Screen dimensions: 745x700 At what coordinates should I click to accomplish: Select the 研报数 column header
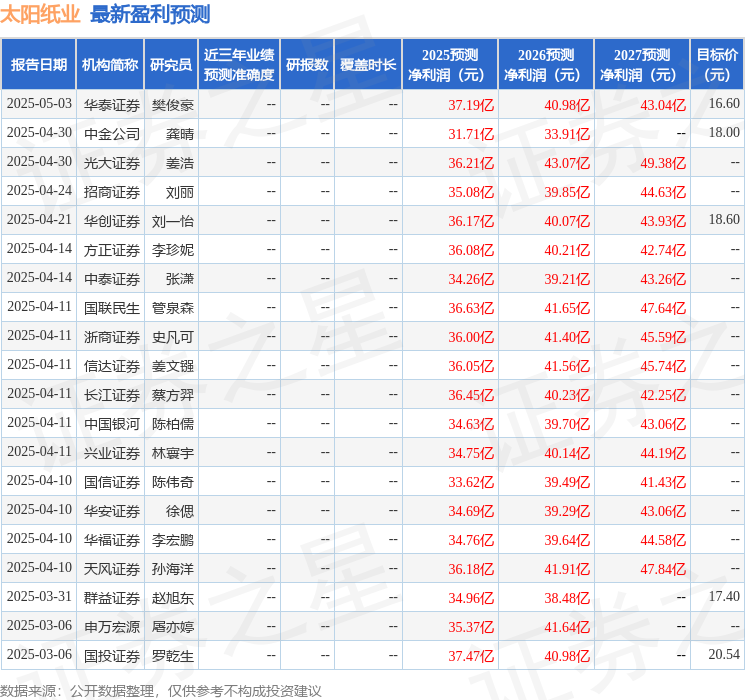click(306, 64)
